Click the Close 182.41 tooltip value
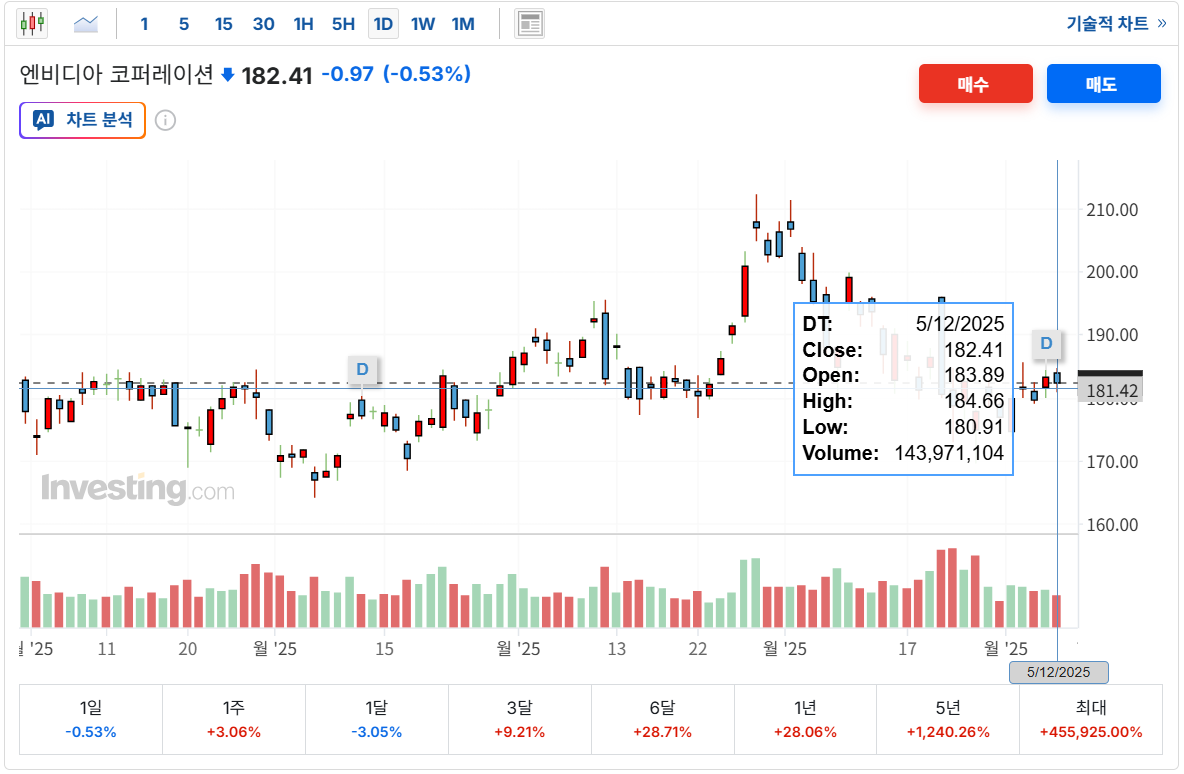 pos(974,350)
